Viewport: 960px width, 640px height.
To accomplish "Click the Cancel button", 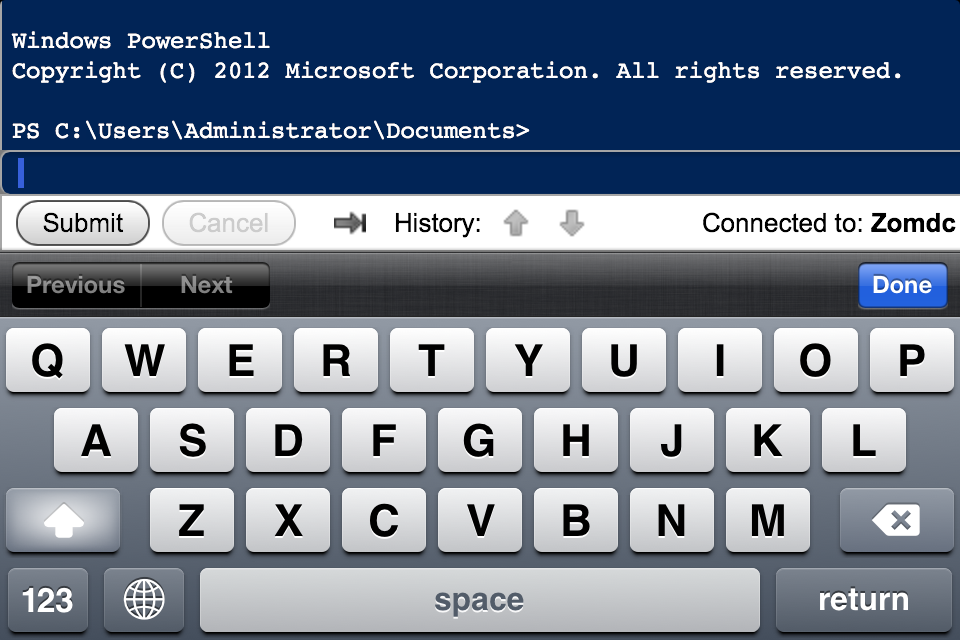I will (229, 223).
